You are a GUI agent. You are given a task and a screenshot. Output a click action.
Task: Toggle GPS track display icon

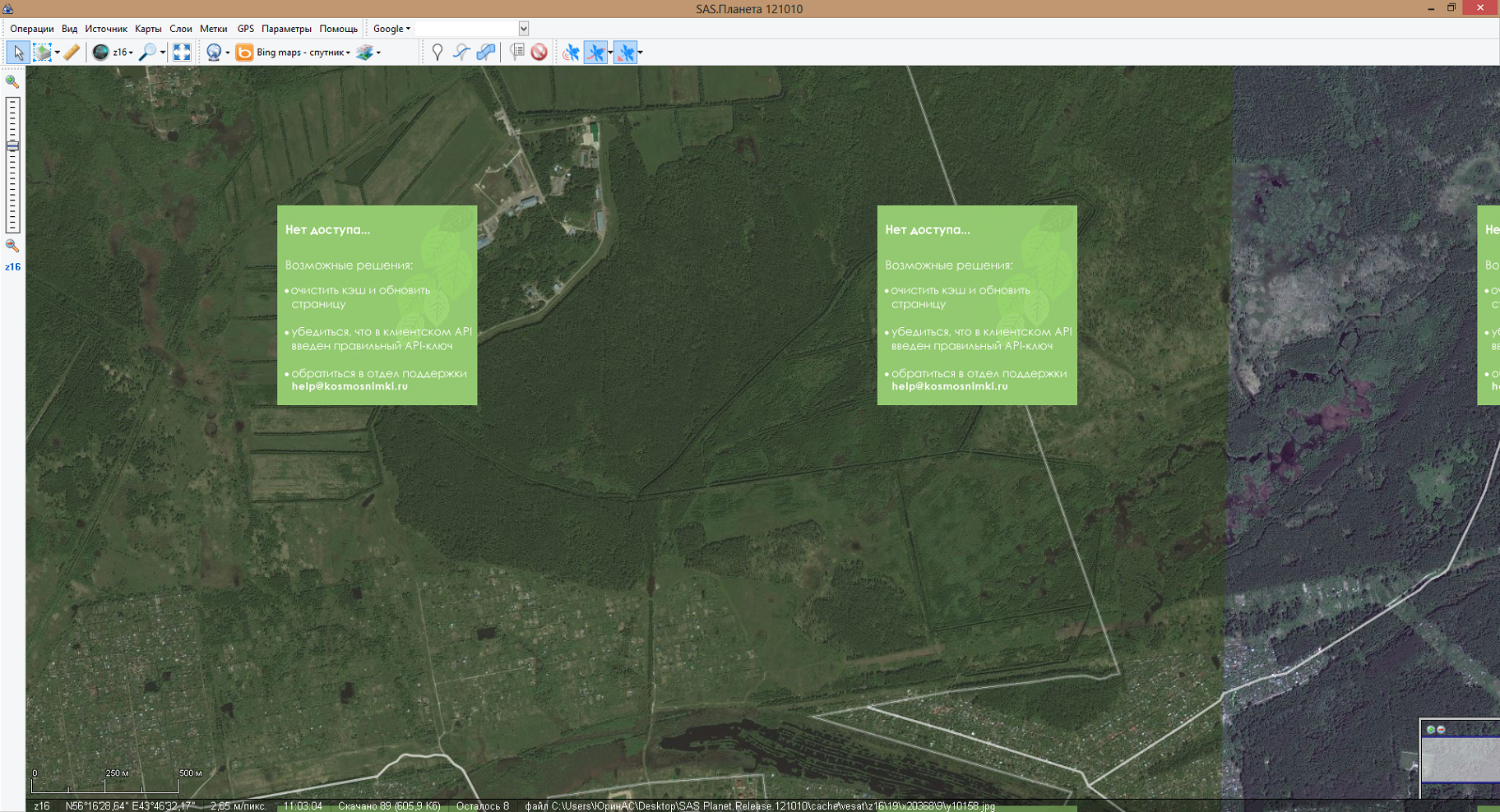[x=595, y=53]
